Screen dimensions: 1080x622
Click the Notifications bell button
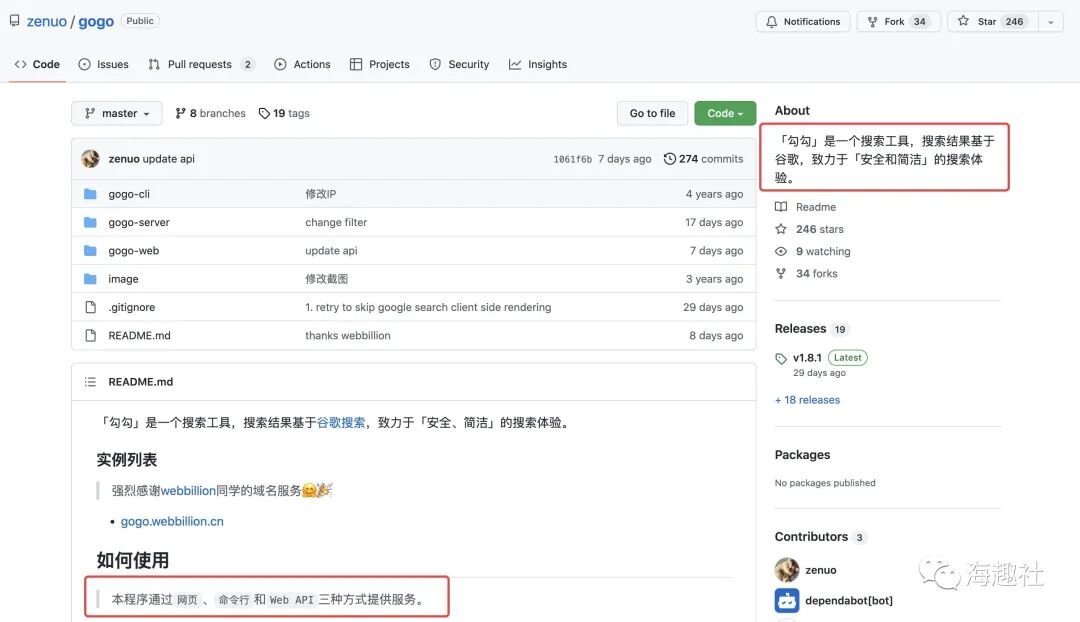pyautogui.click(x=803, y=21)
